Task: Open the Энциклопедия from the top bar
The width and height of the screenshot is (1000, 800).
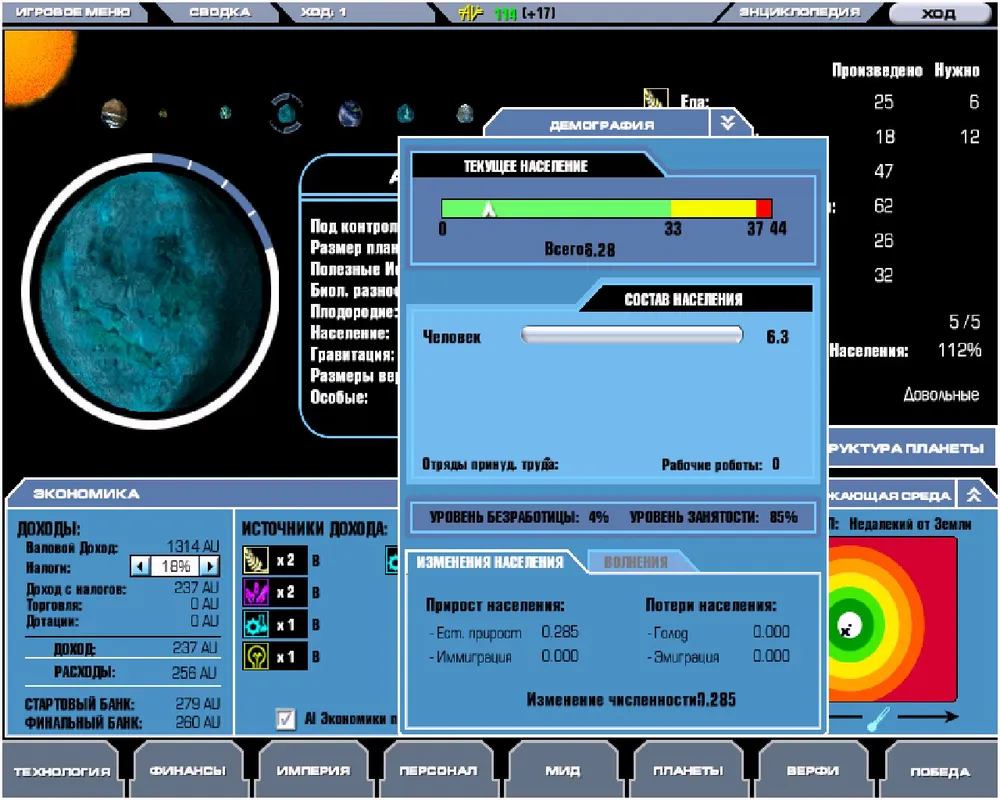Action: (x=799, y=13)
